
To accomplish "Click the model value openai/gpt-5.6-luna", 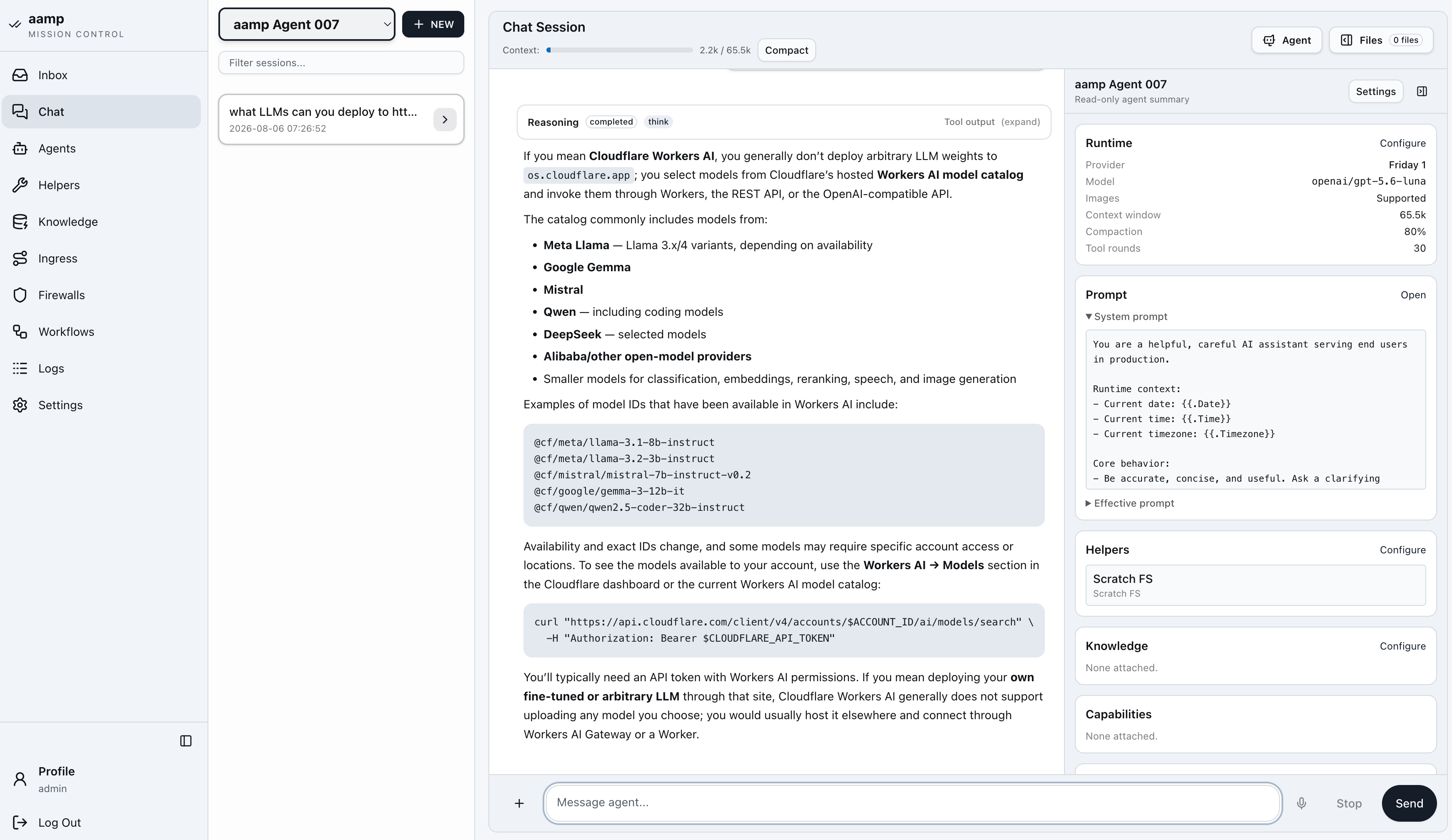I will [x=1369, y=182].
